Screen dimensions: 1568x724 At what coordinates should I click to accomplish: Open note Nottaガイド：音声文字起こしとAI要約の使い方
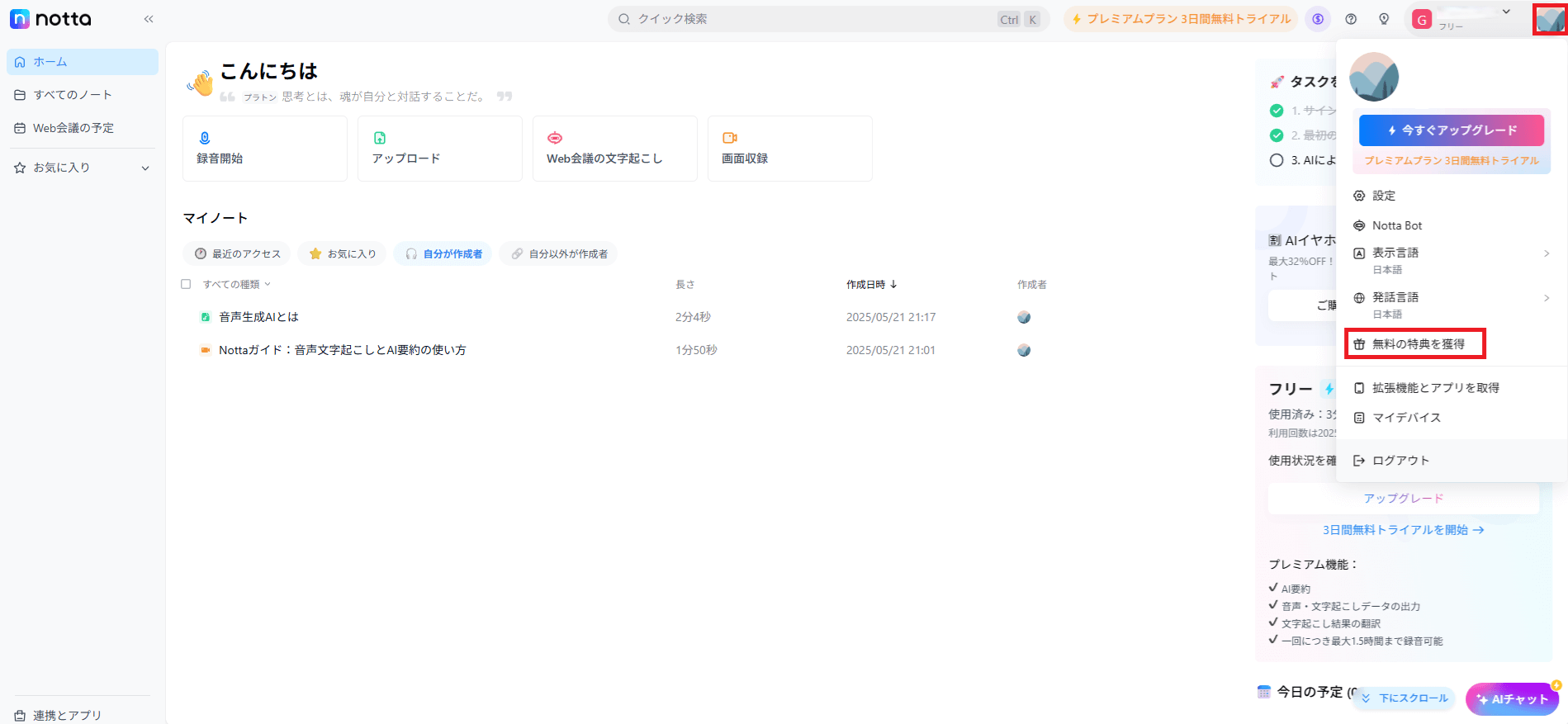pos(342,350)
